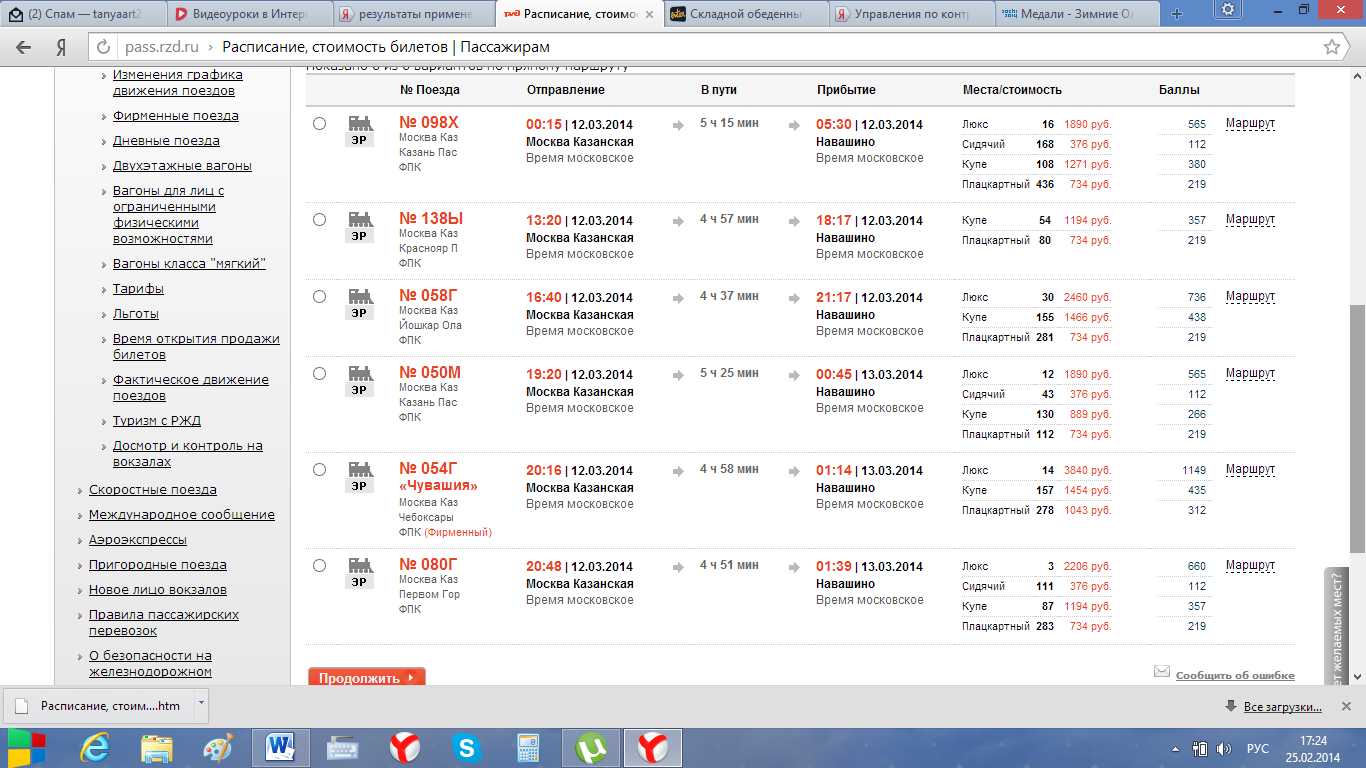The image size is (1366, 768).
Task: Select radio button for train № 058Г
Action: pyautogui.click(x=319, y=297)
